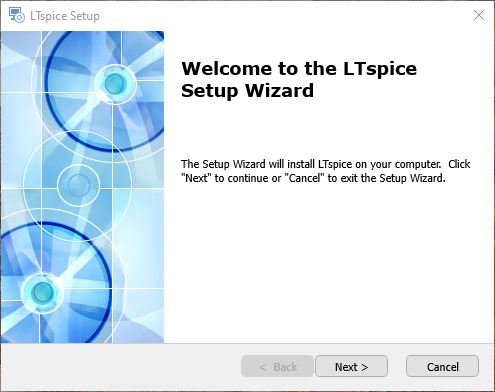Click the LTspice Setup installer icon in title bar
The width and height of the screenshot is (495, 392).
pos(16,15)
